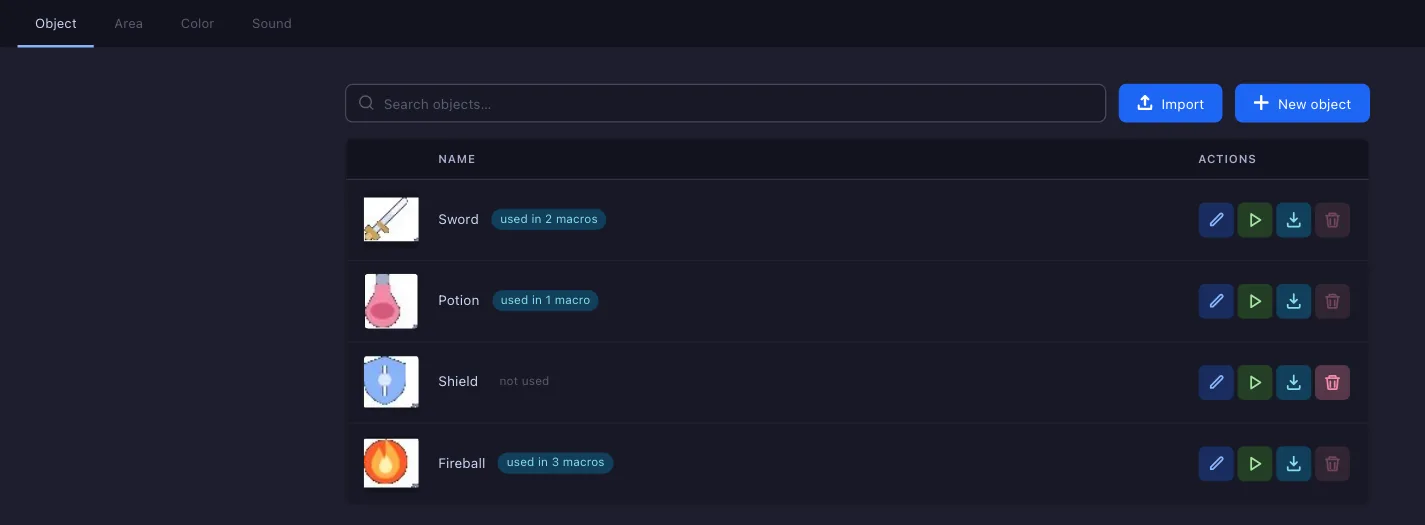Create a New object
Image resolution: width=1425 pixels, height=525 pixels.
tap(1302, 103)
